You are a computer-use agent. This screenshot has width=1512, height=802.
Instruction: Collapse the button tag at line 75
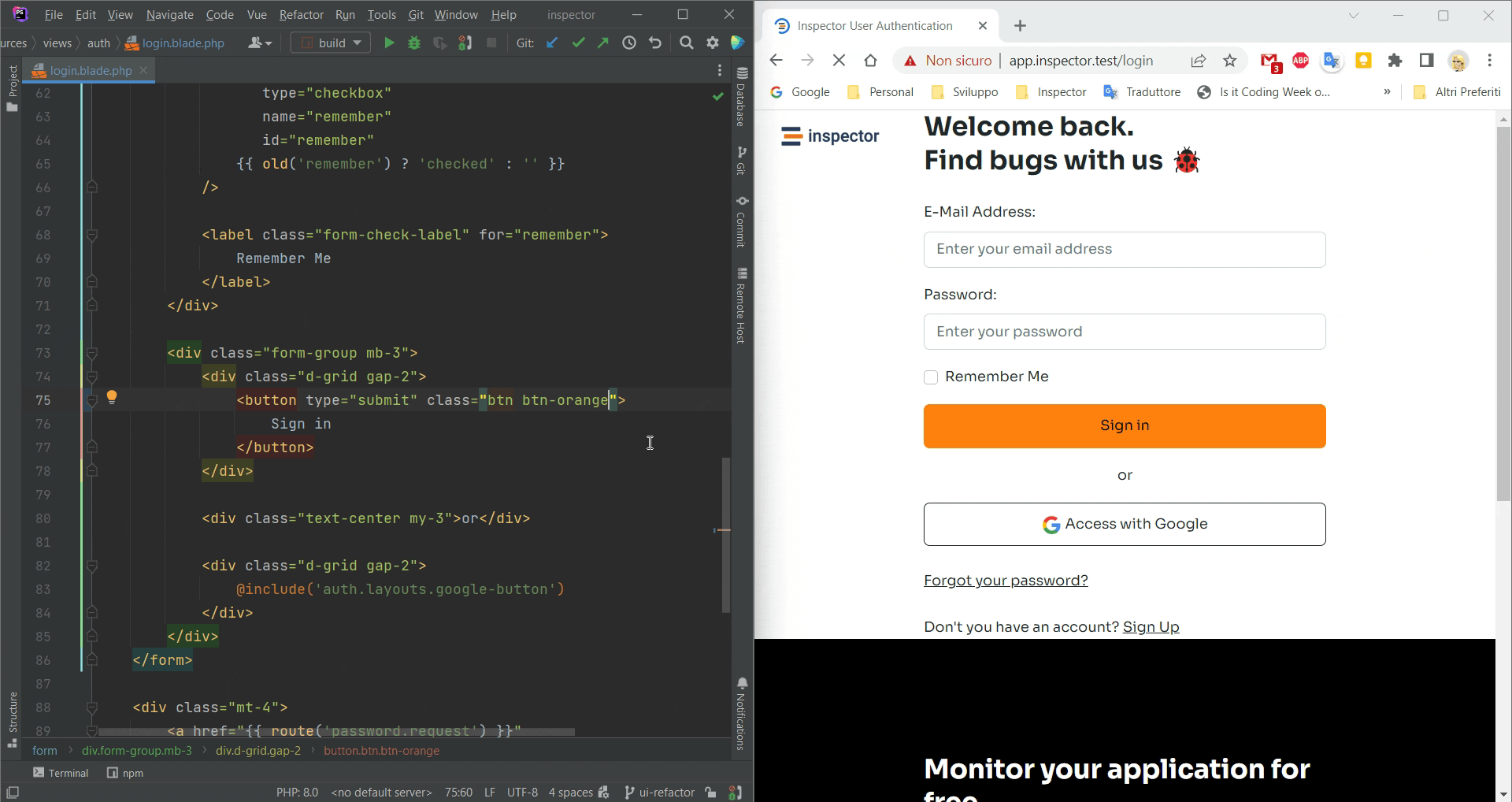(x=91, y=400)
